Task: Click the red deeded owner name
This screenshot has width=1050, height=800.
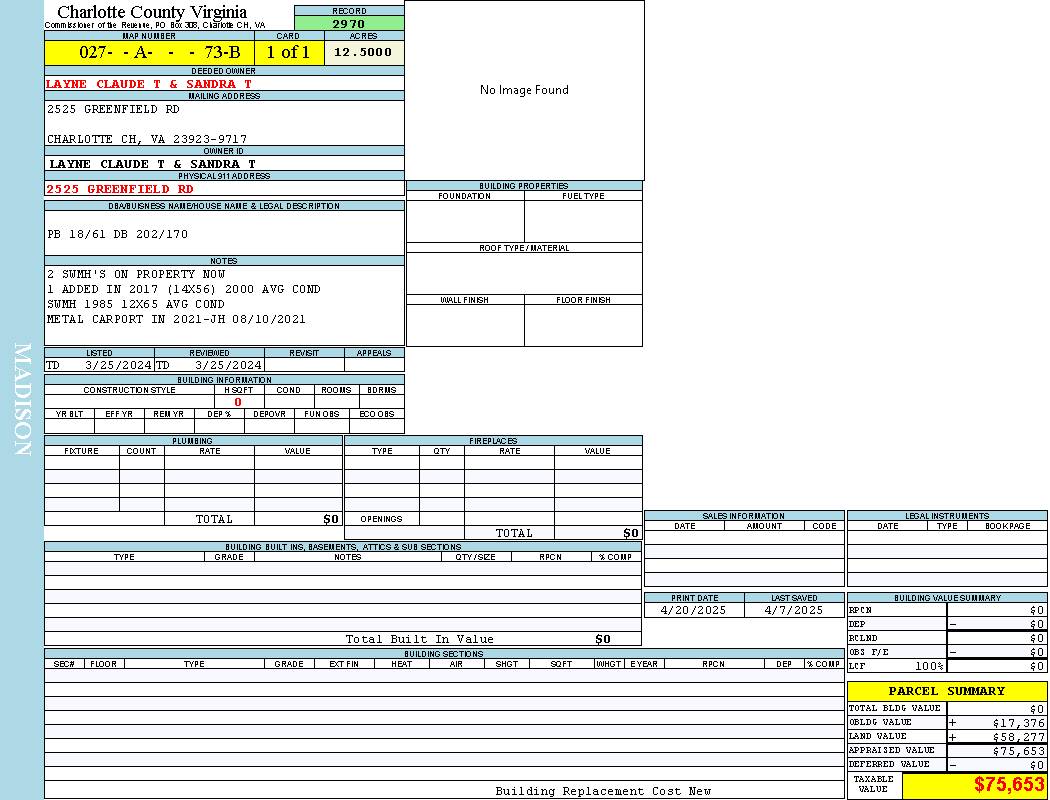Action: coord(149,84)
